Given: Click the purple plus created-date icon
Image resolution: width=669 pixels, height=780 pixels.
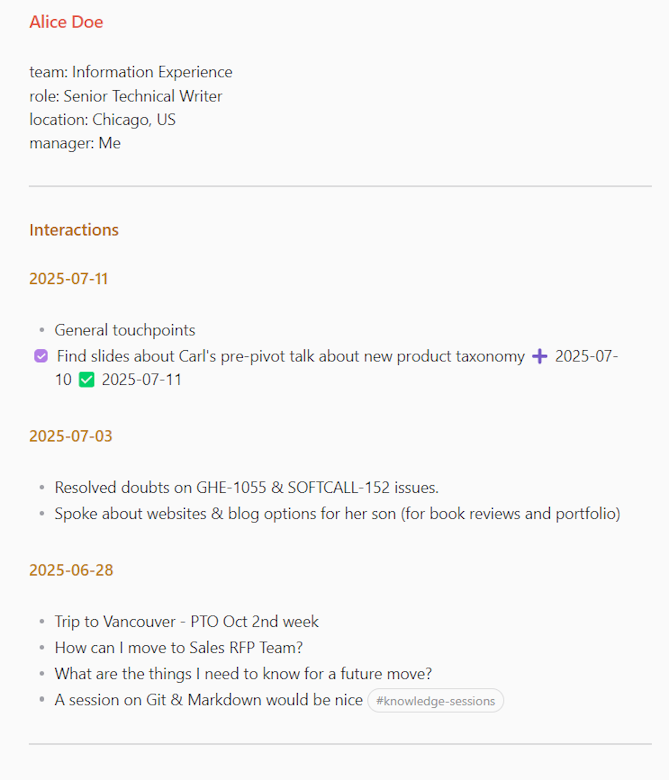Looking at the screenshot, I should [x=540, y=356].
